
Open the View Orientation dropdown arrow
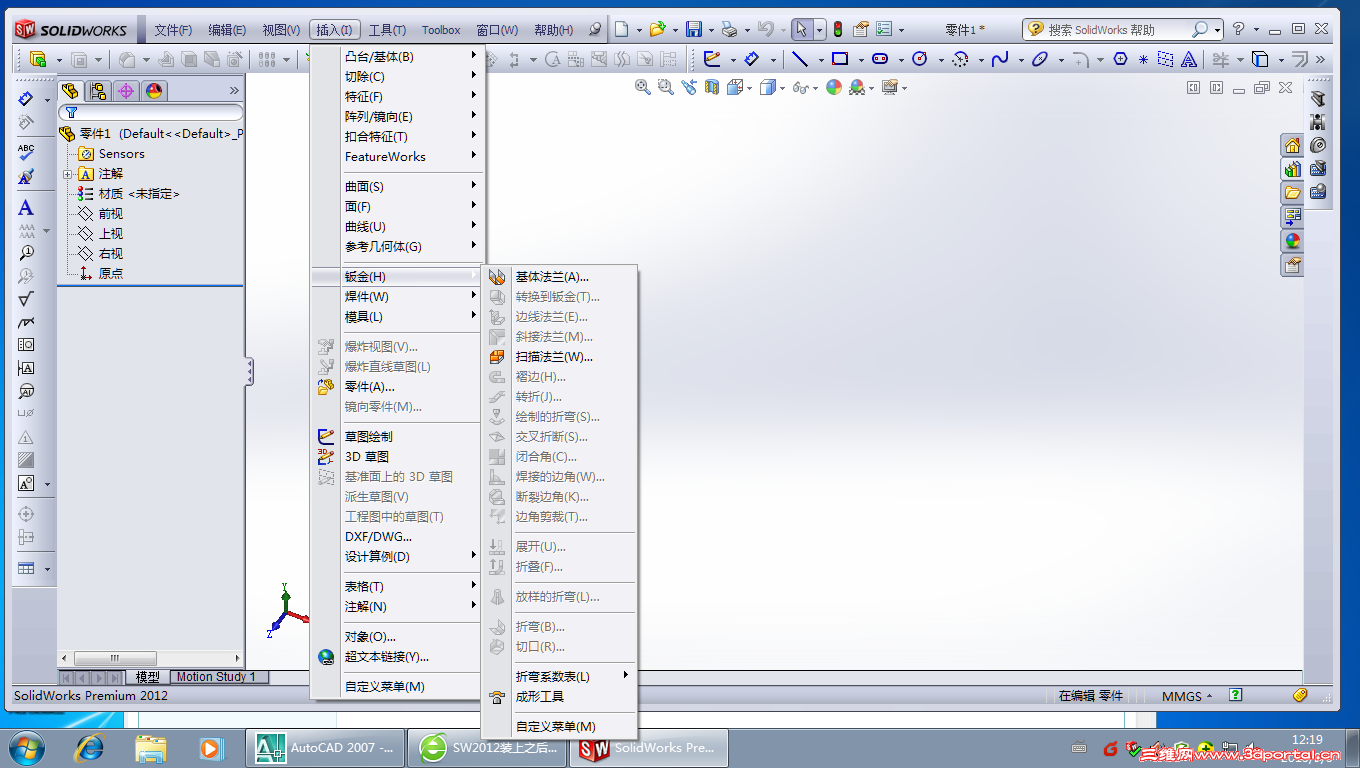point(748,88)
